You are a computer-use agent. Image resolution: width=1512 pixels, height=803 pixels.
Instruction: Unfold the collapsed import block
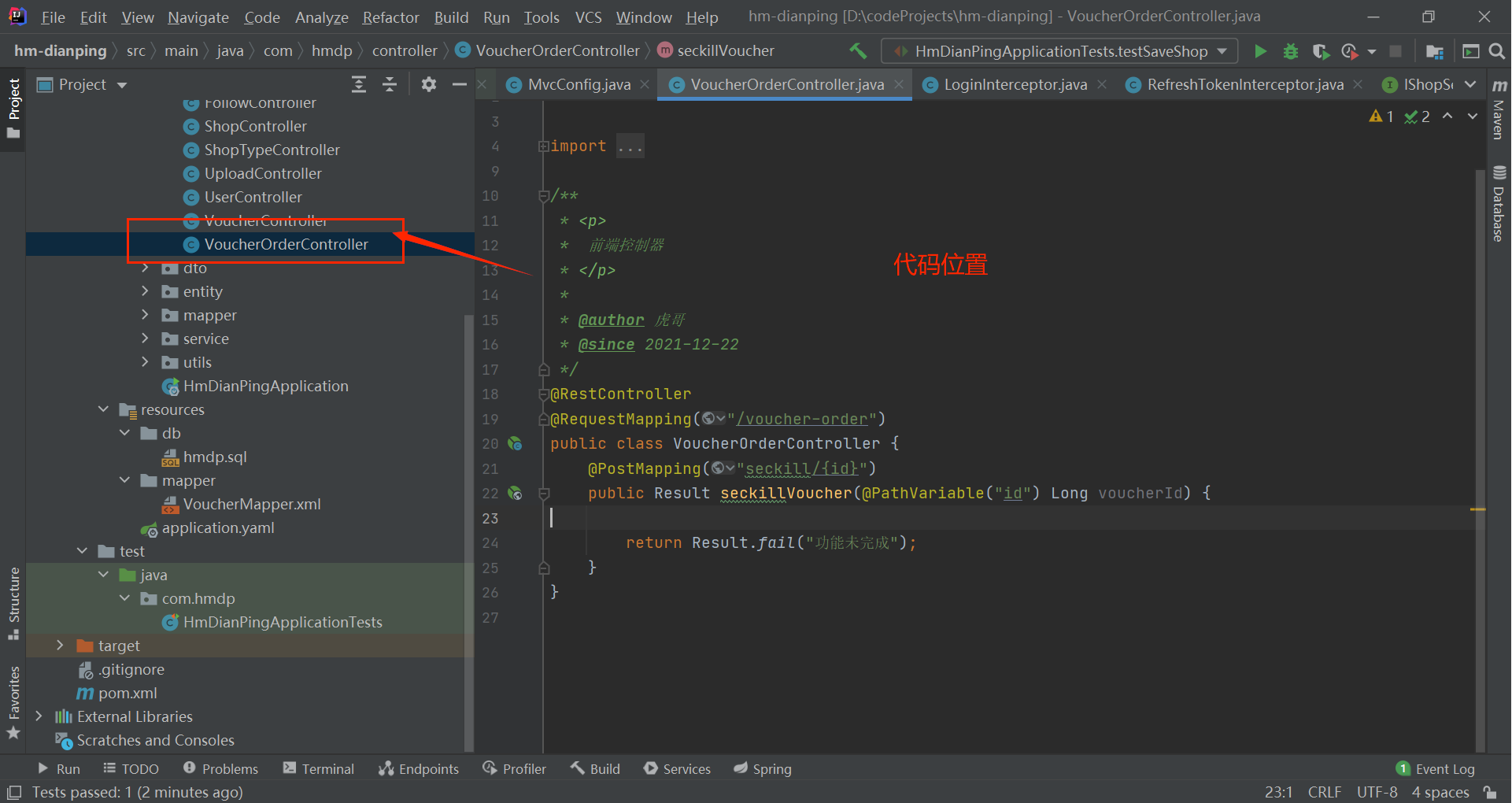point(543,146)
